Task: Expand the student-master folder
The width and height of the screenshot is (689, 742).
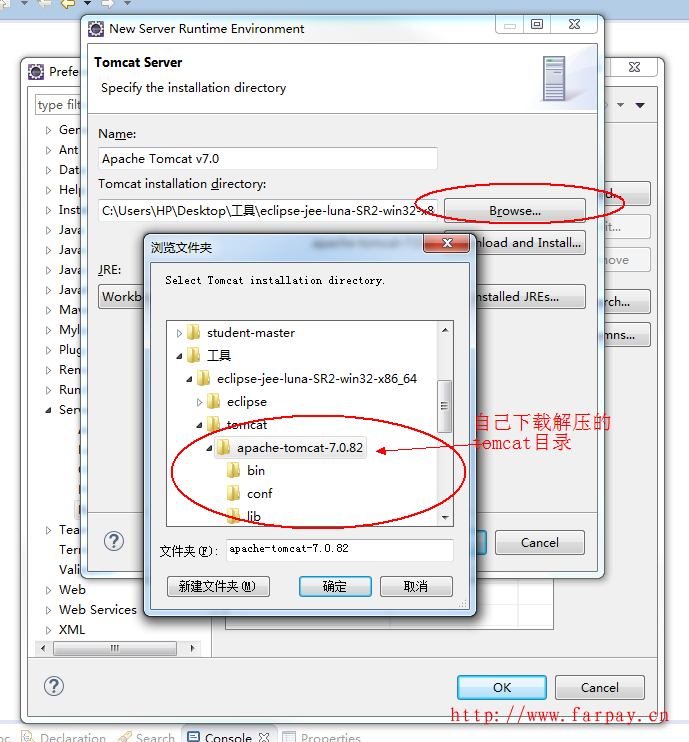Action: tap(179, 333)
